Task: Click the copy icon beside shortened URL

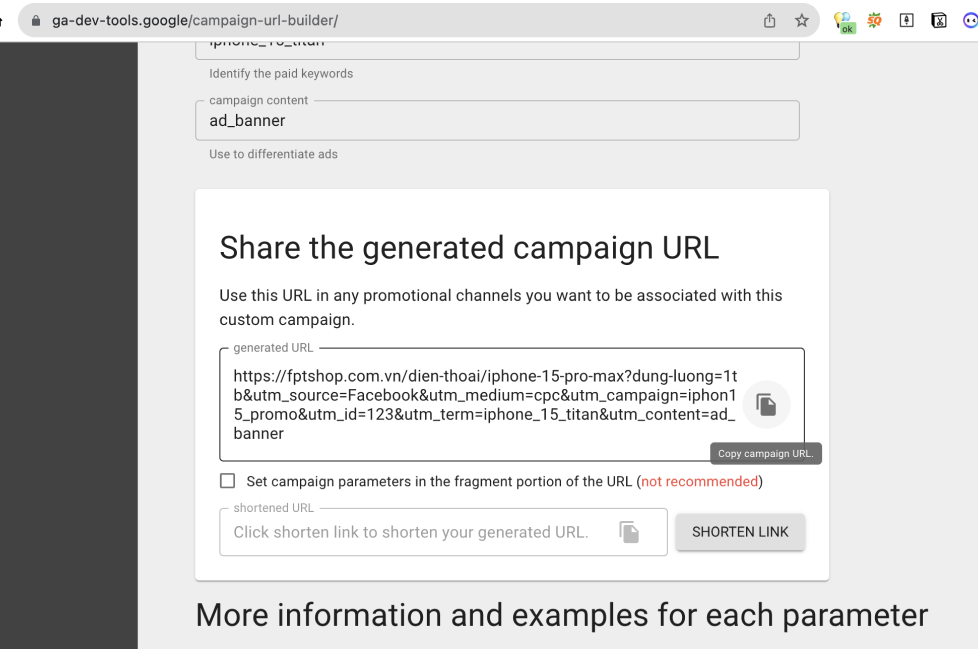Action: [629, 532]
